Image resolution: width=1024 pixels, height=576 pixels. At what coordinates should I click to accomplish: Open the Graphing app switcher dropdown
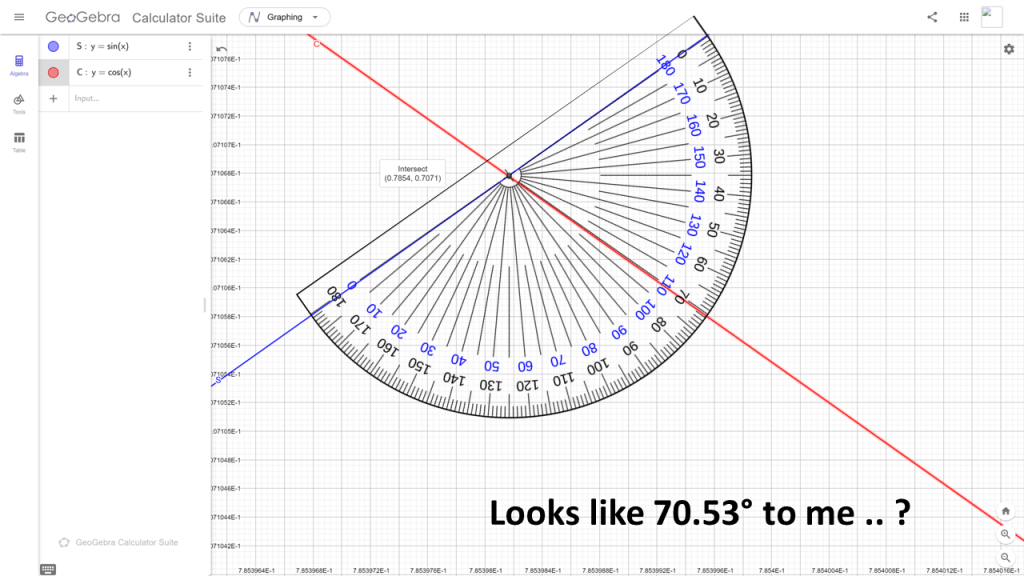(x=284, y=17)
